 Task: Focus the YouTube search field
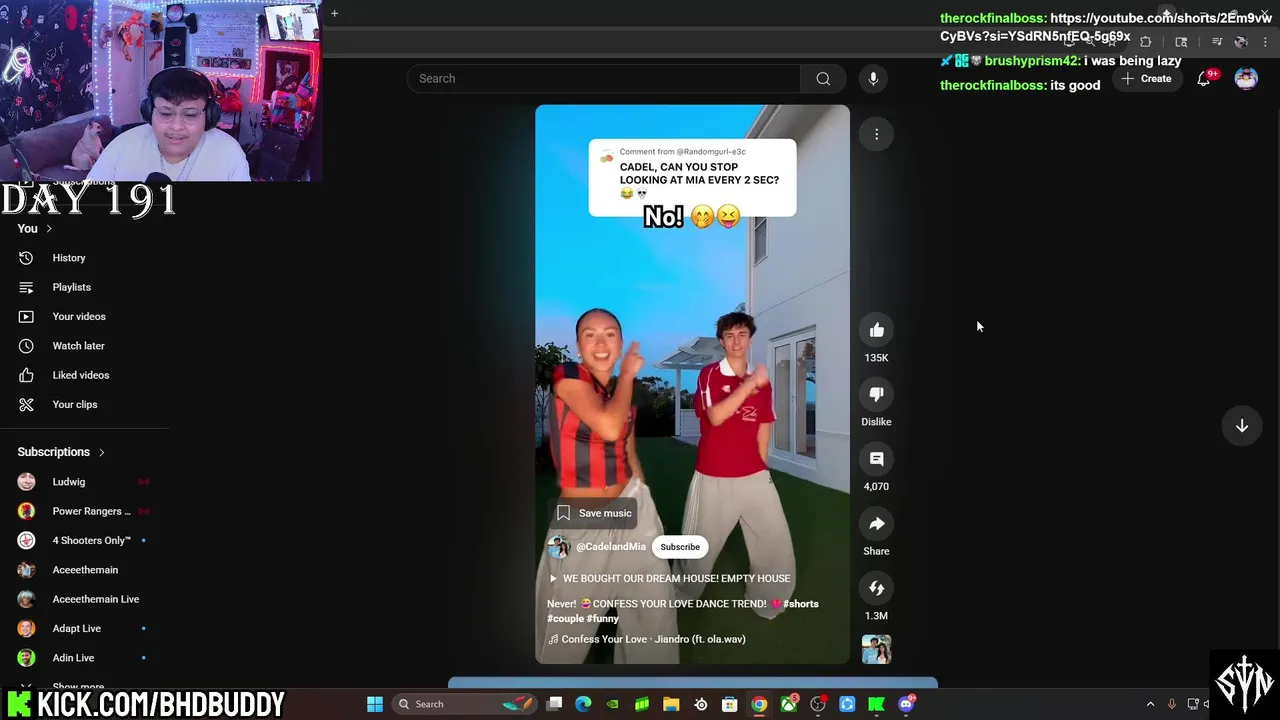pyautogui.click(x=604, y=79)
